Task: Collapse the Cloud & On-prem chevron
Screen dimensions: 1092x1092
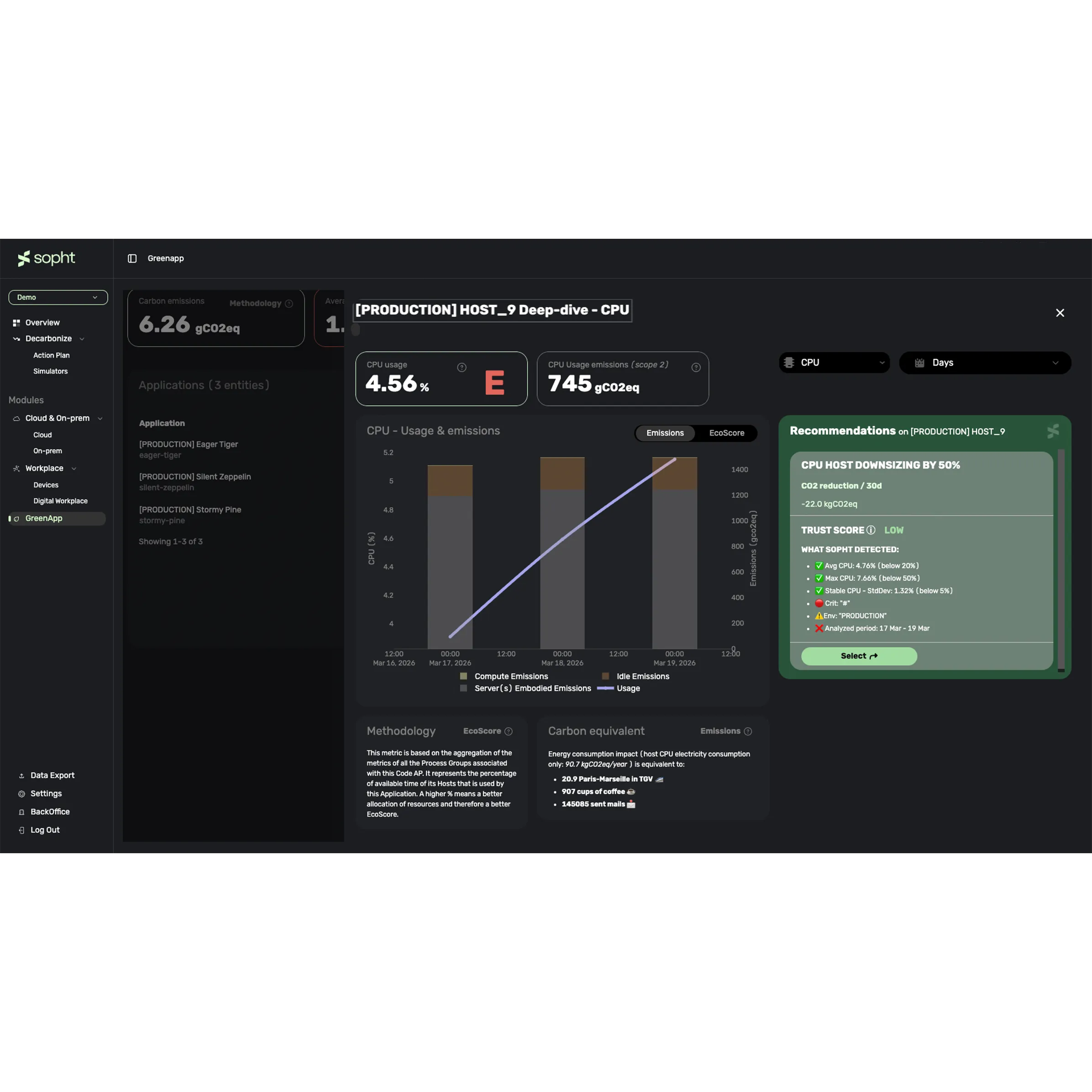Action: [100, 419]
